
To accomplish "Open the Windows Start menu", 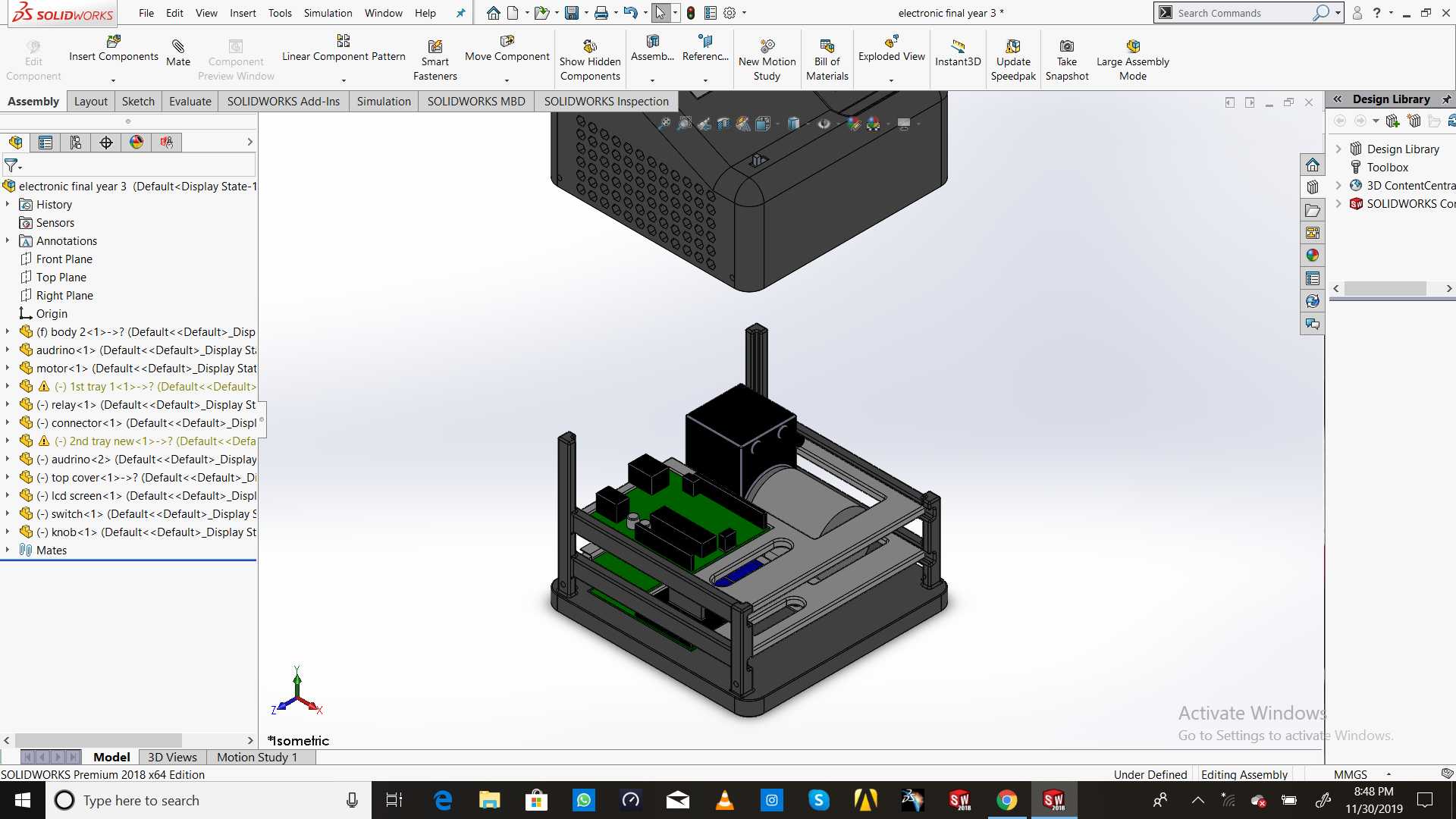I will (22, 800).
